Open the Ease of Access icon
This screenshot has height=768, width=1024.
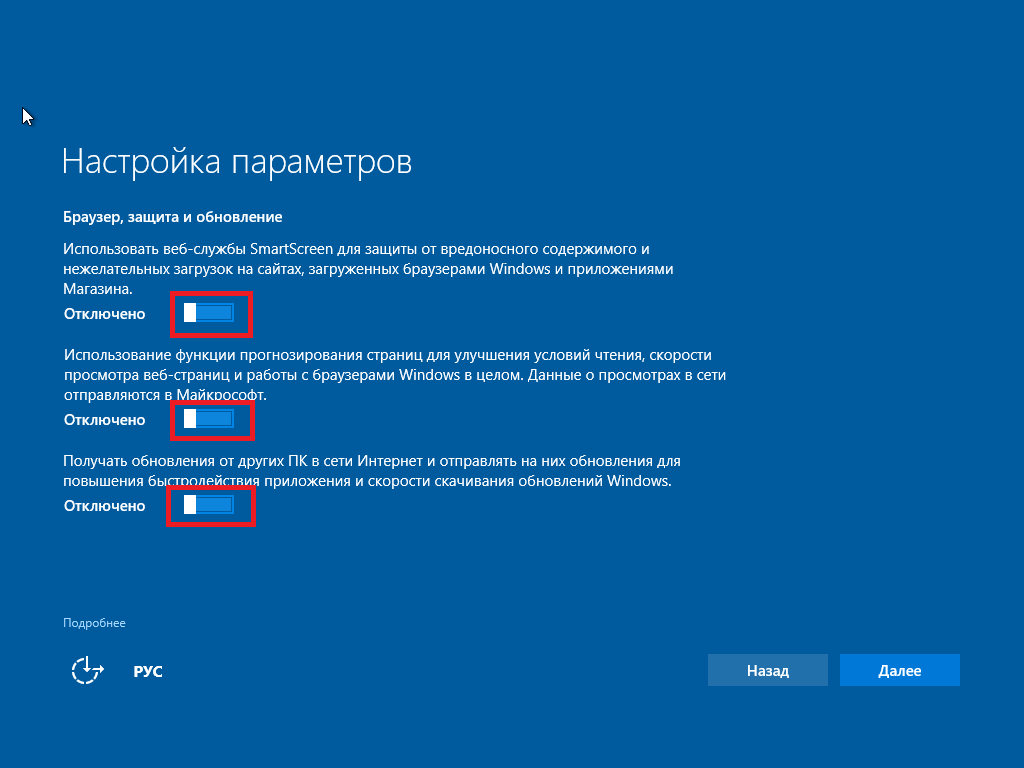[88, 670]
